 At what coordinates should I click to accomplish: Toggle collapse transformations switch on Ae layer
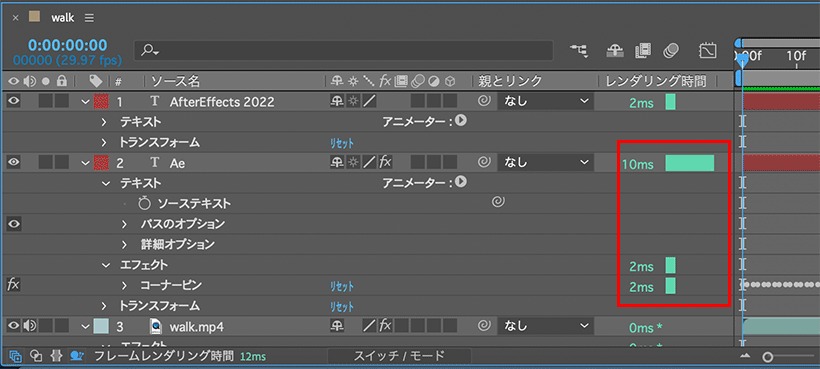pos(353,163)
